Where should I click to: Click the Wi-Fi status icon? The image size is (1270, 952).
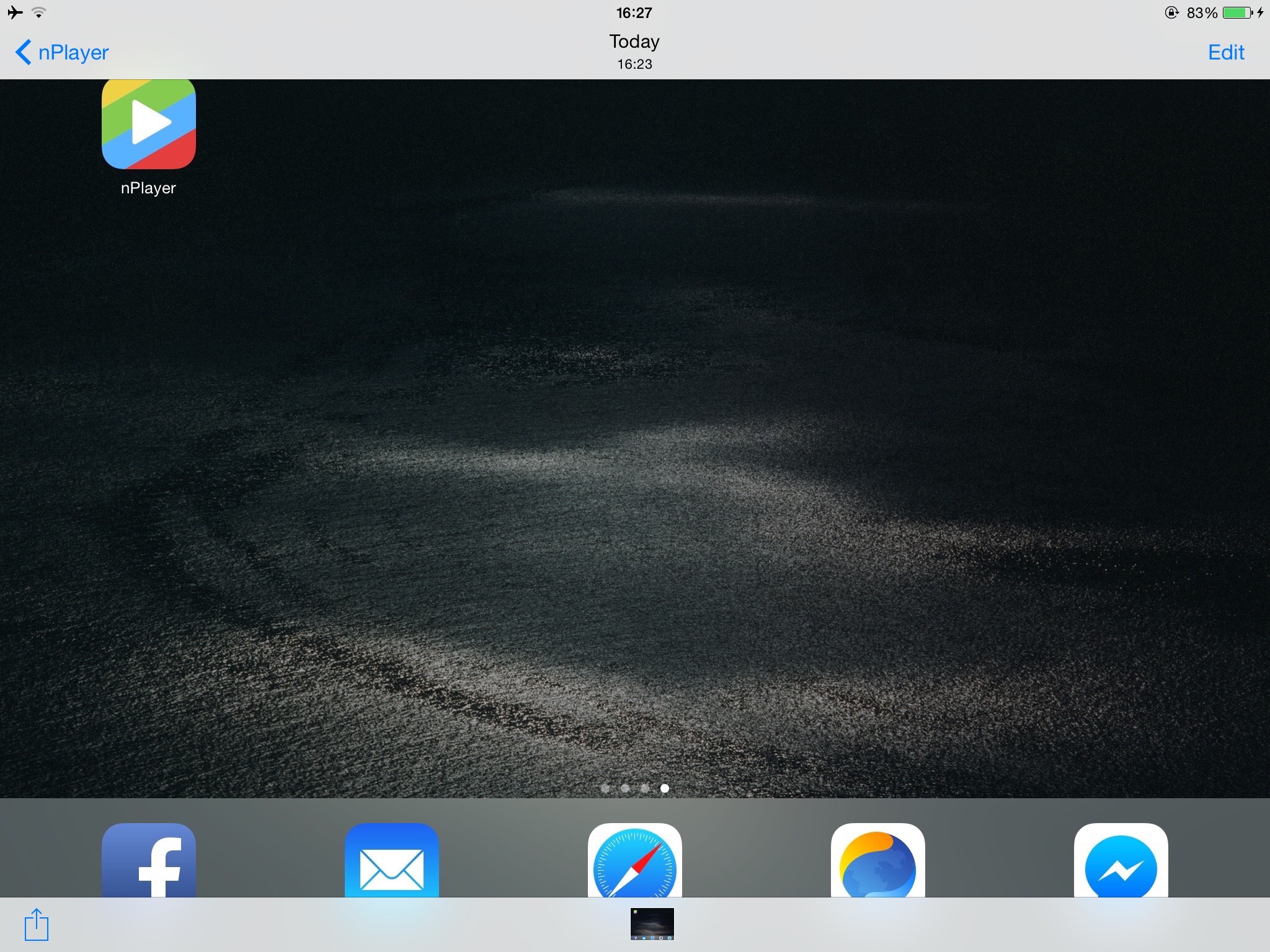pyautogui.click(x=38, y=12)
